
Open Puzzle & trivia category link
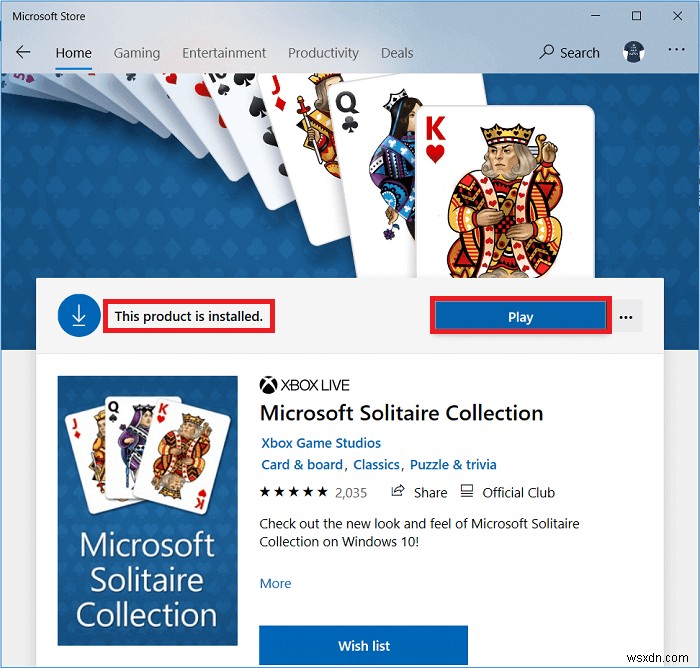(x=453, y=464)
